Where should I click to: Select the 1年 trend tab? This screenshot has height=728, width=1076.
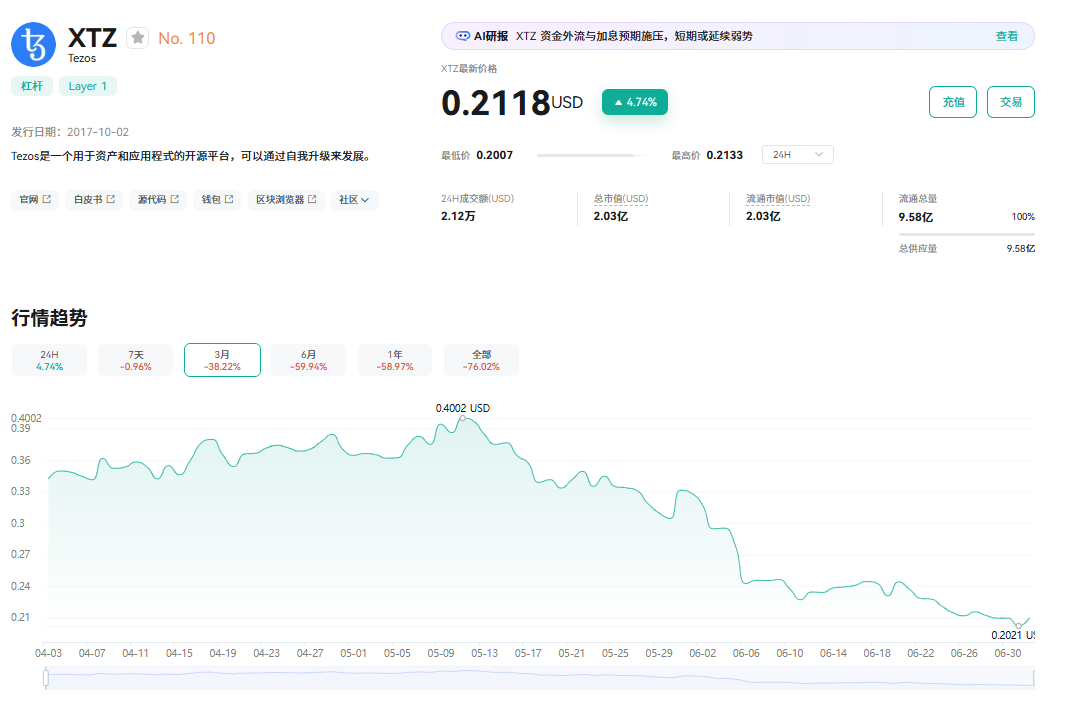pos(395,360)
